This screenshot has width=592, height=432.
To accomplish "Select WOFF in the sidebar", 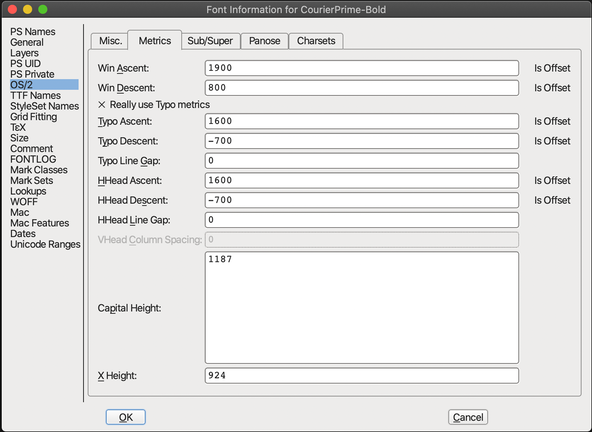I will [x=24, y=202].
